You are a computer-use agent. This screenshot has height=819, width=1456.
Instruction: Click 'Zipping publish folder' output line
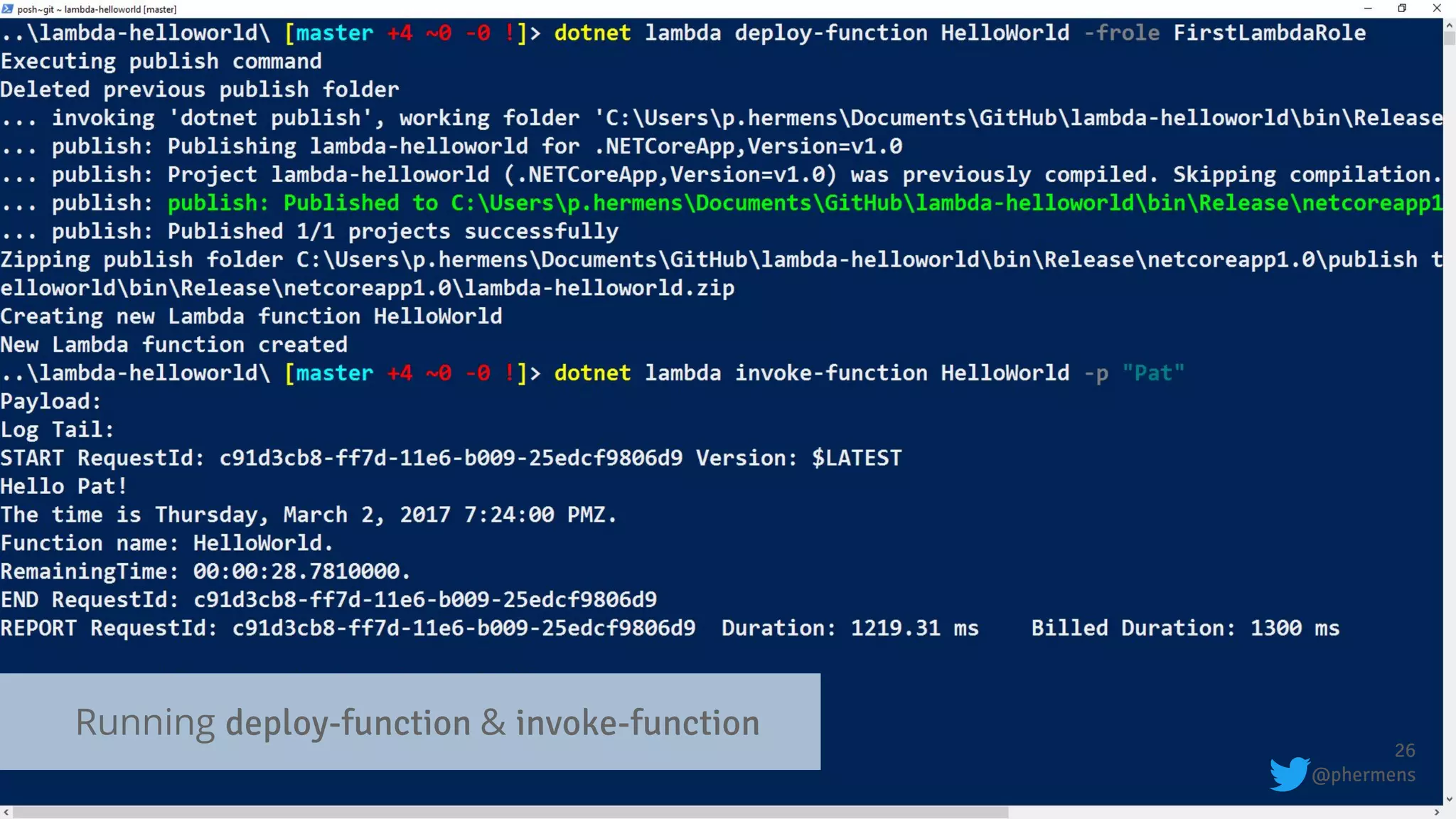pos(722,259)
